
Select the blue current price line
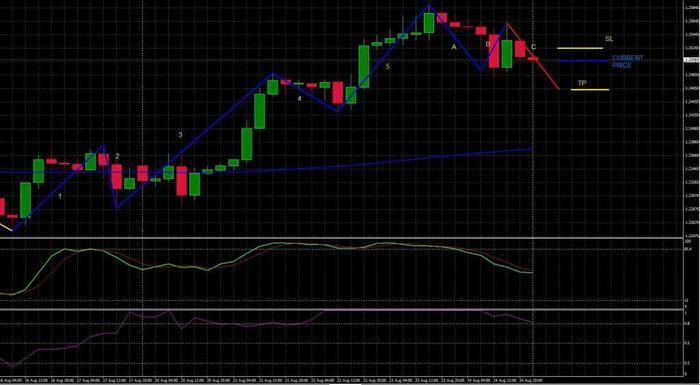click(x=585, y=61)
